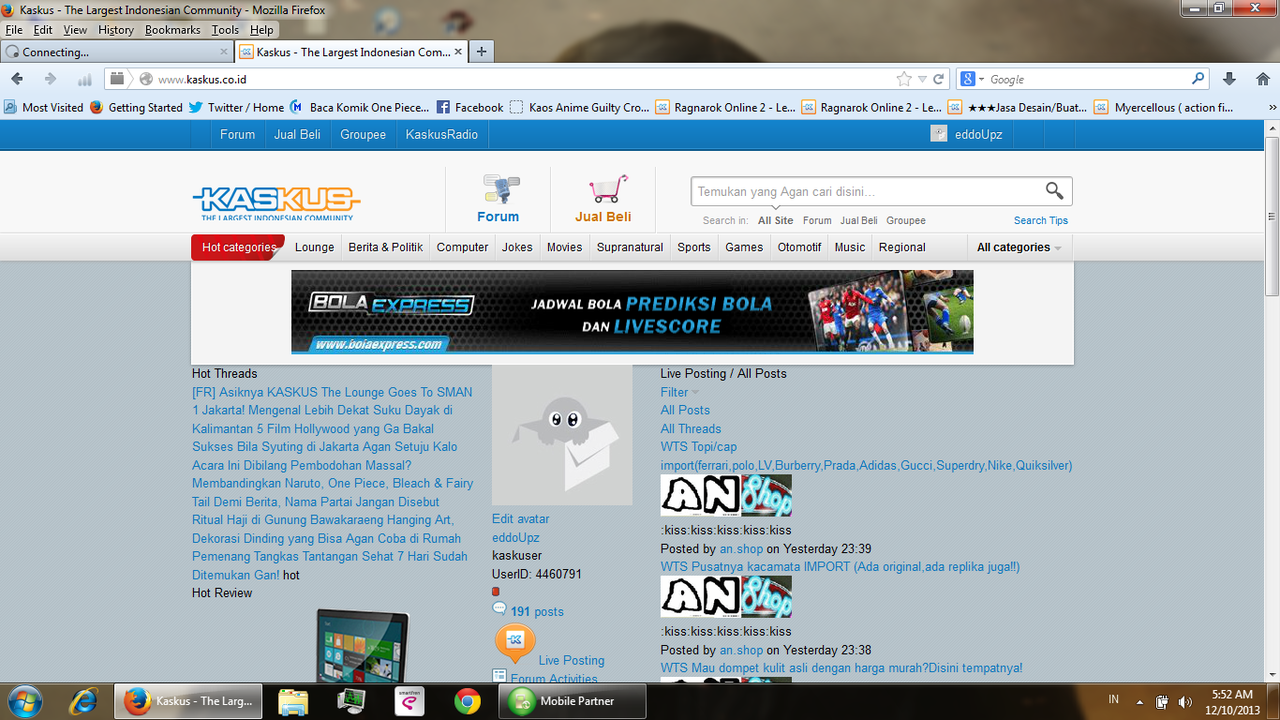Open Baca Komik One Piece bookmark
Viewport: 1280px width, 720px height.
pyautogui.click(x=360, y=107)
